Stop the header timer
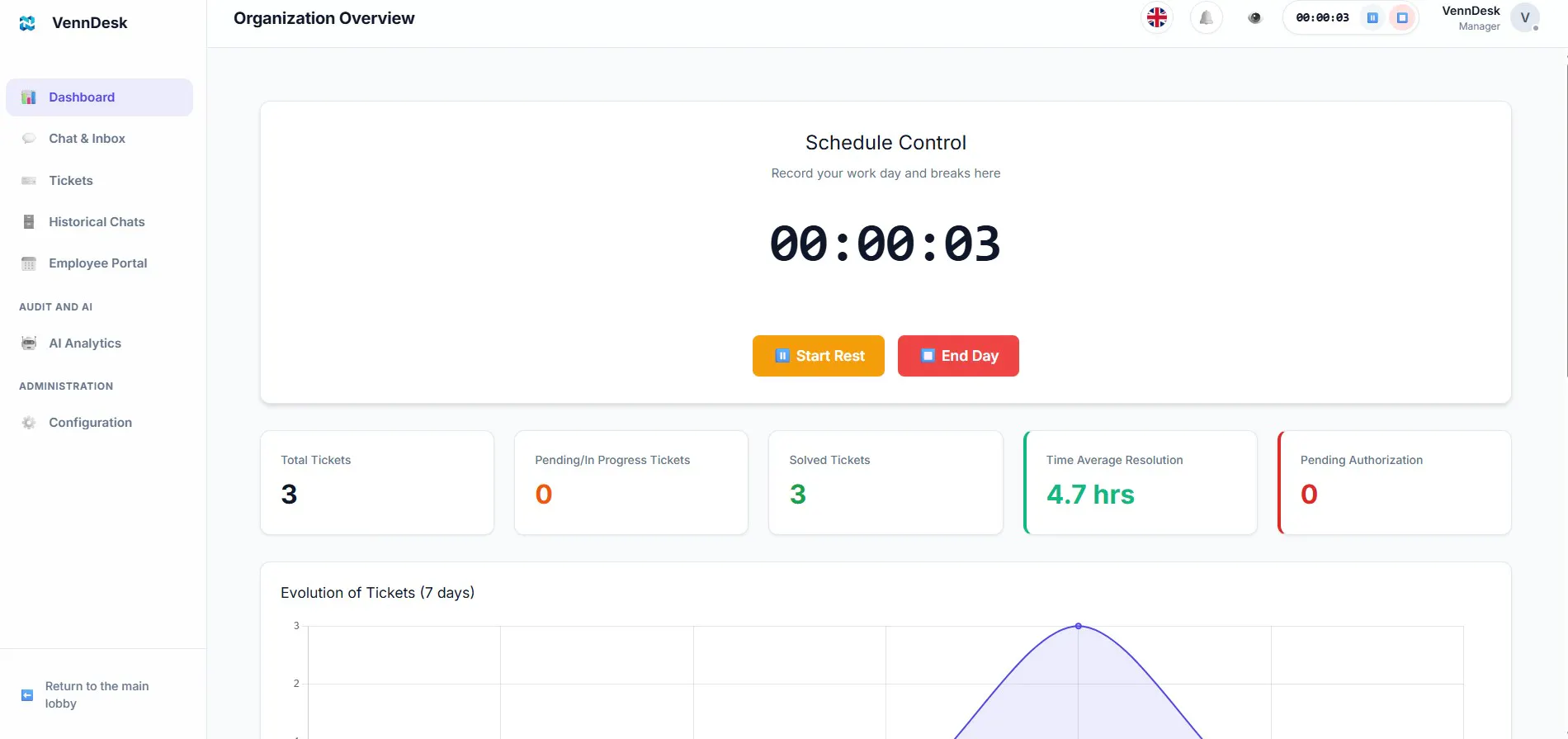Viewport: 1568px width, 739px height. coord(1402,17)
